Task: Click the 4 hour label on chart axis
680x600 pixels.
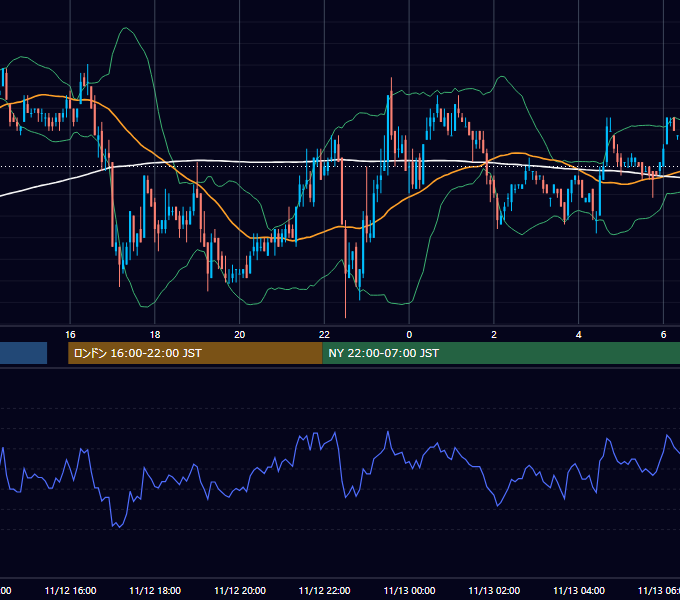Action: 579,335
